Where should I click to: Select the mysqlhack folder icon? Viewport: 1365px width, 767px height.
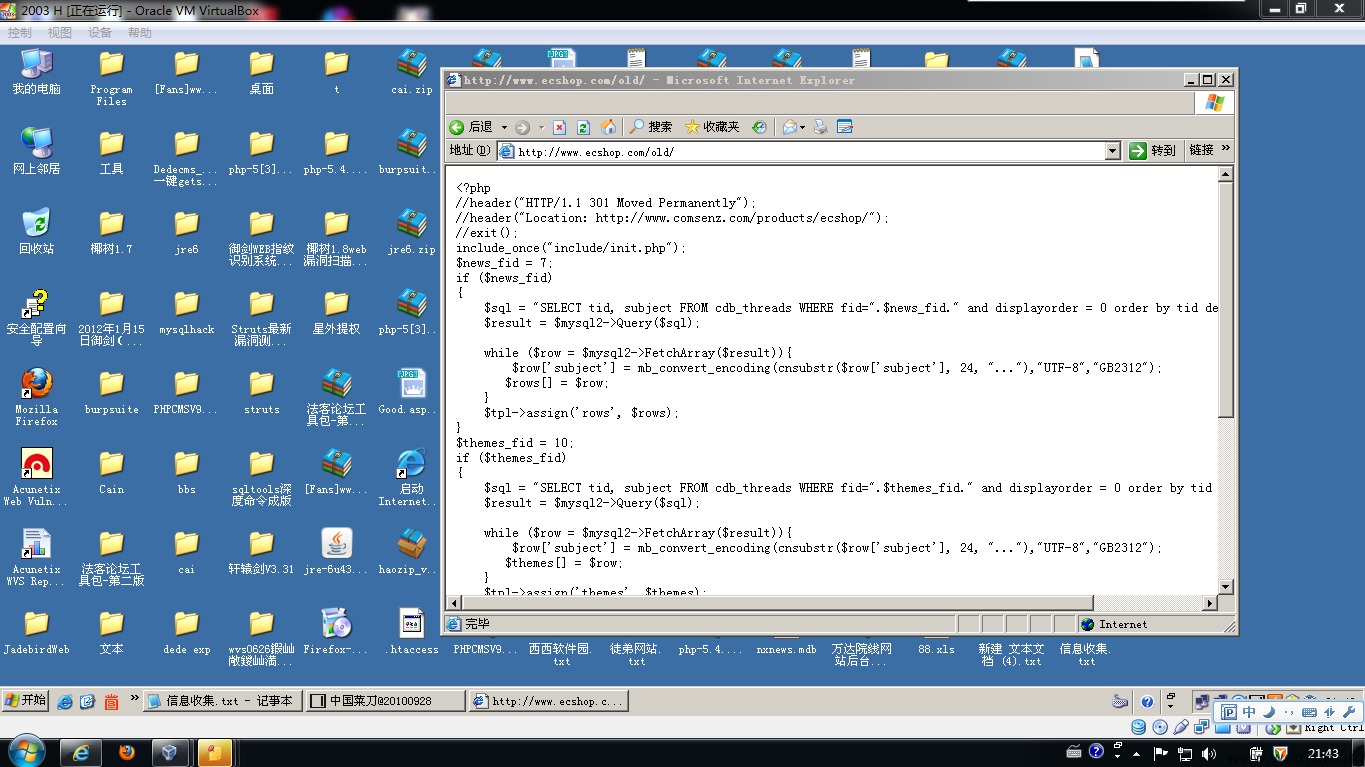(x=187, y=312)
